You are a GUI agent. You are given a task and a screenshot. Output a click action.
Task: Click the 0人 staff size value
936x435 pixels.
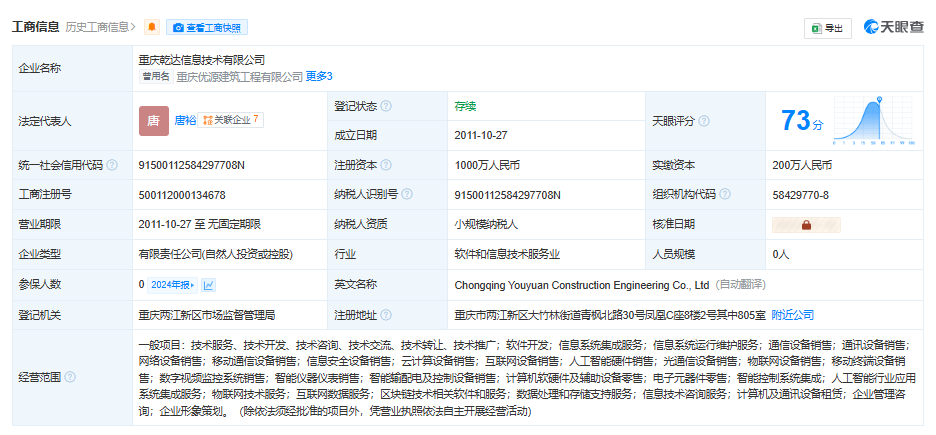click(780, 254)
